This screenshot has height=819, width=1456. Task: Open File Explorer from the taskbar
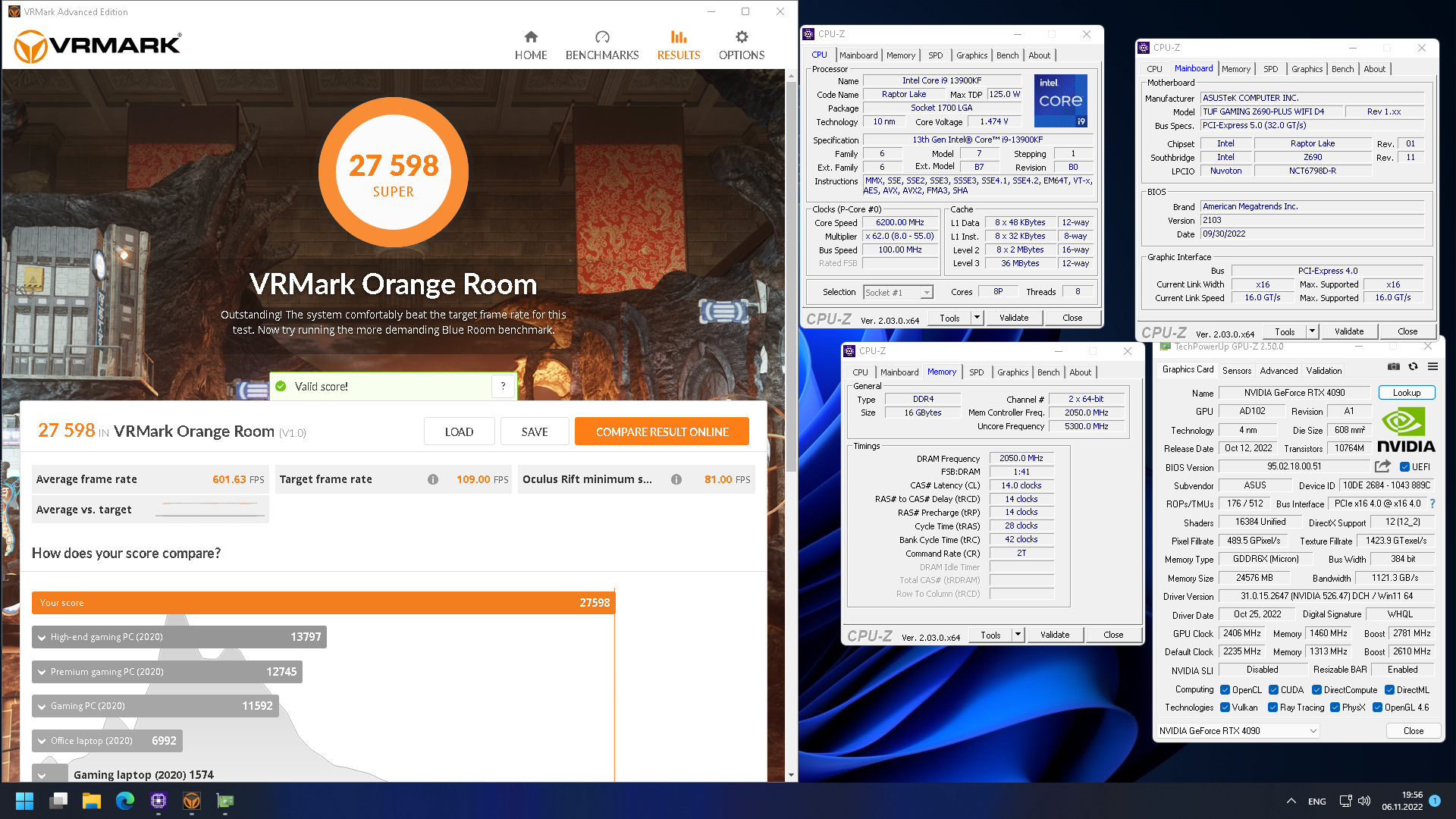[x=92, y=801]
